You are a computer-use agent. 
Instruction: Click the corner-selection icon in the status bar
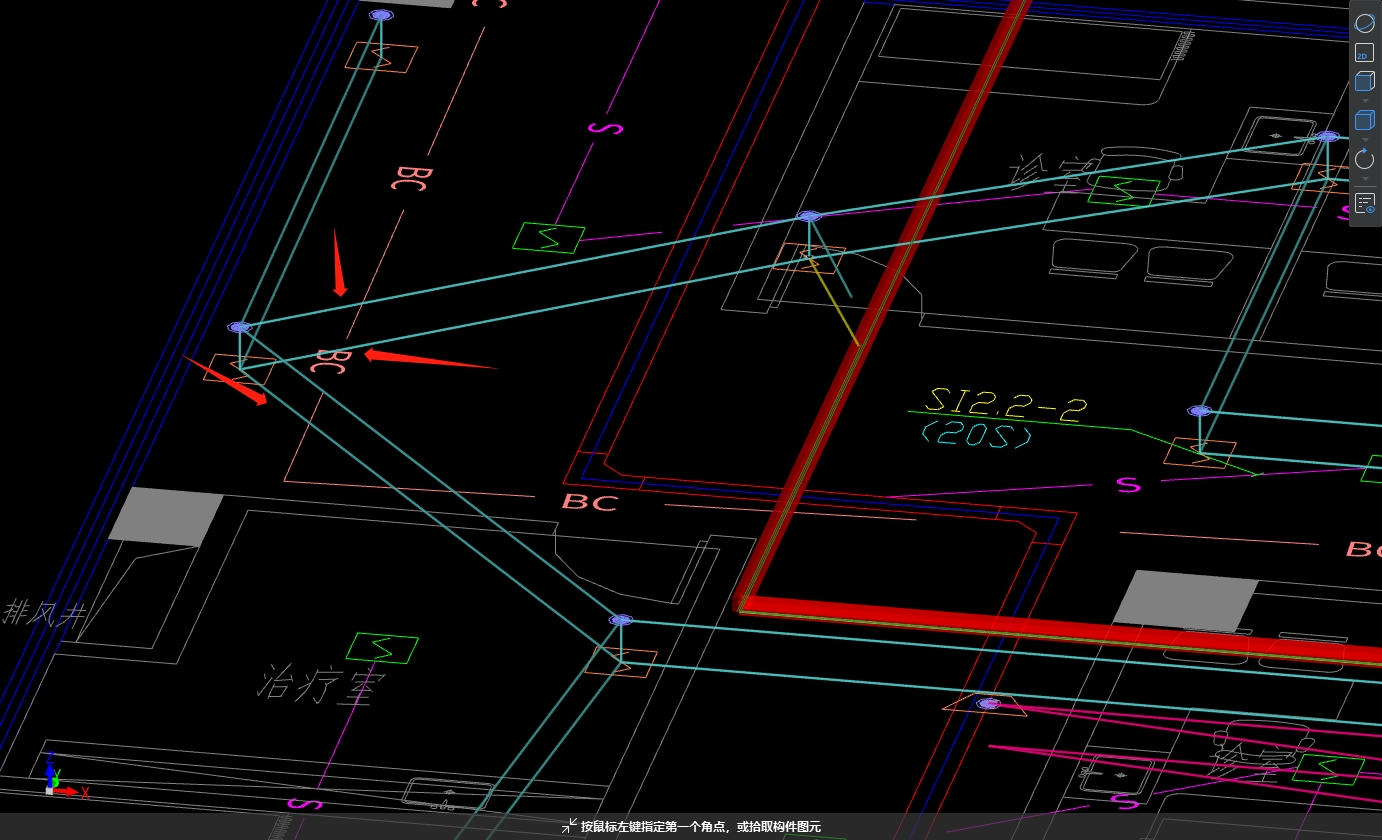(569, 826)
